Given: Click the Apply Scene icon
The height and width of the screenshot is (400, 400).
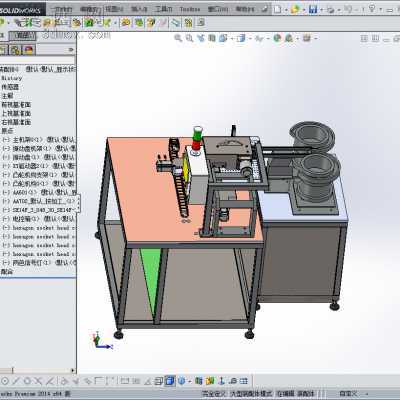Looking at the screenshot, I should (289, 38).
